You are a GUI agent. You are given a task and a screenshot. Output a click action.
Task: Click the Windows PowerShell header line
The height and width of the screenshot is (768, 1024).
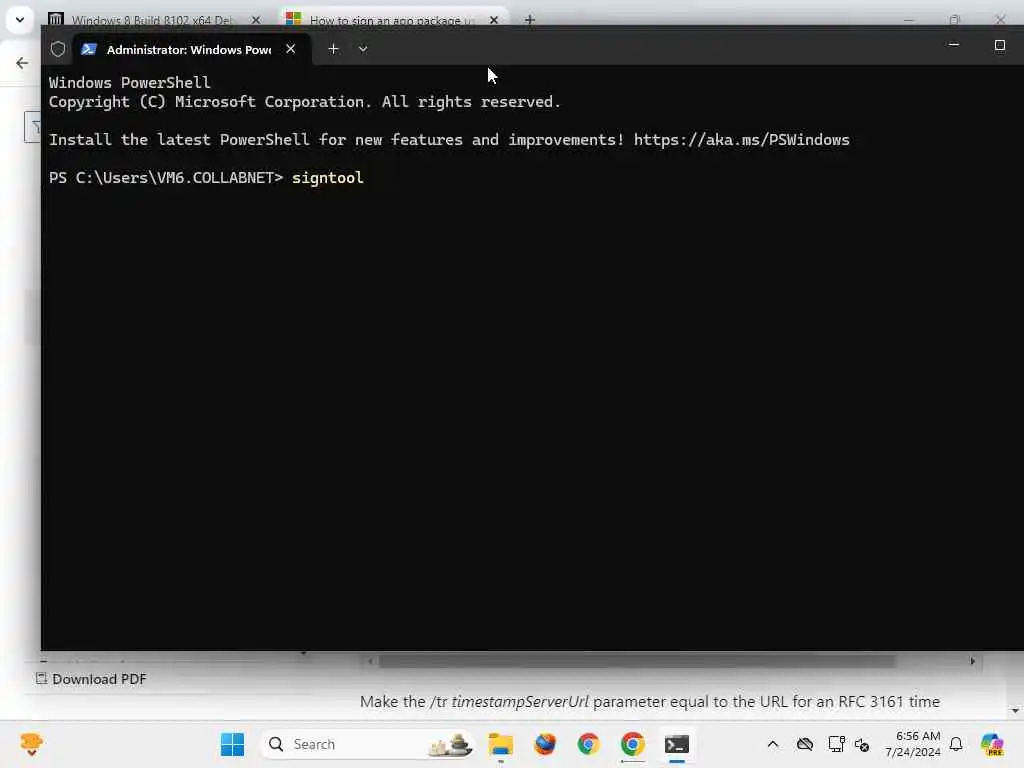pos(129,83)
